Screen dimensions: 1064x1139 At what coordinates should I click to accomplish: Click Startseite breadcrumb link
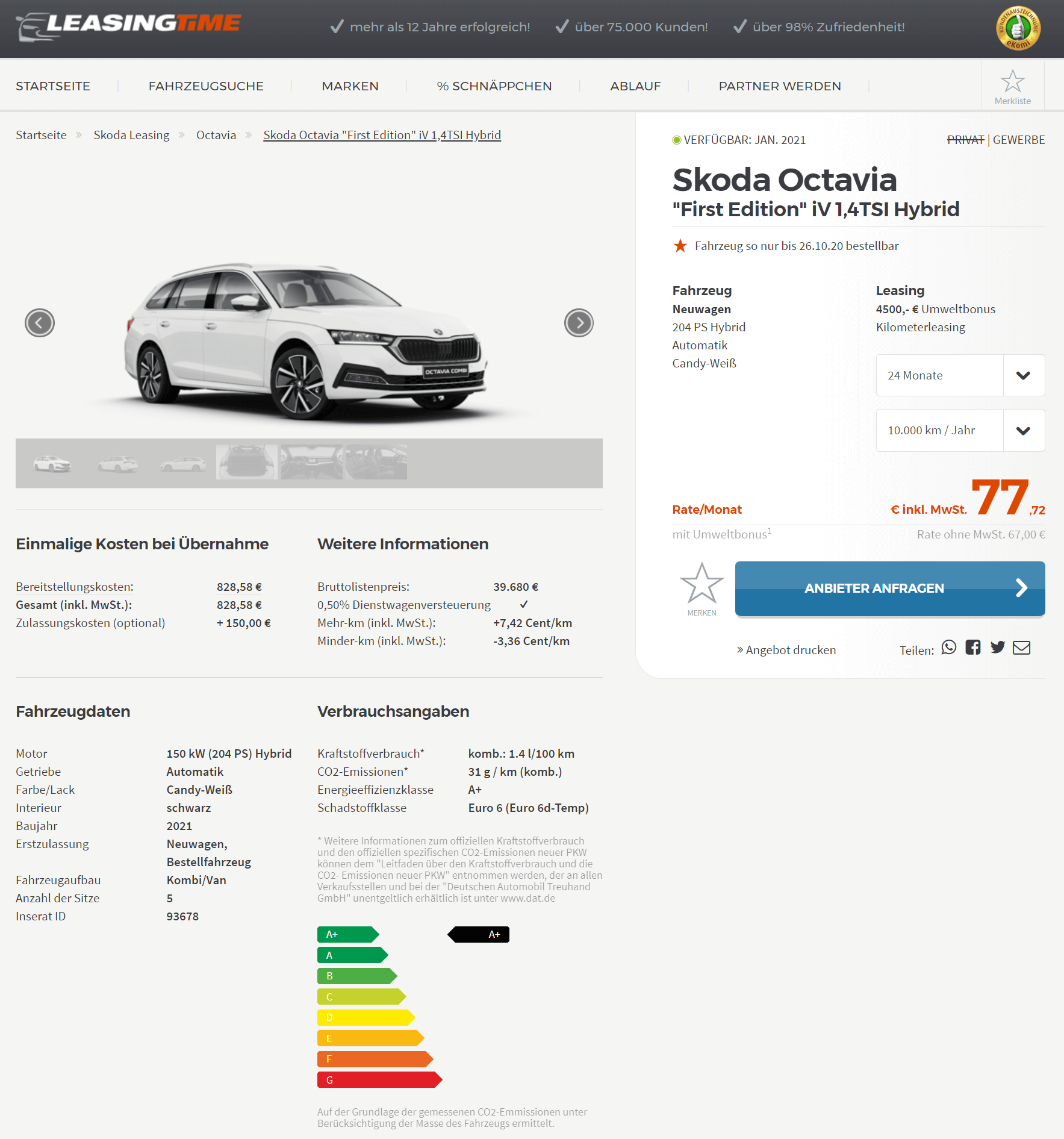[41, 135]
